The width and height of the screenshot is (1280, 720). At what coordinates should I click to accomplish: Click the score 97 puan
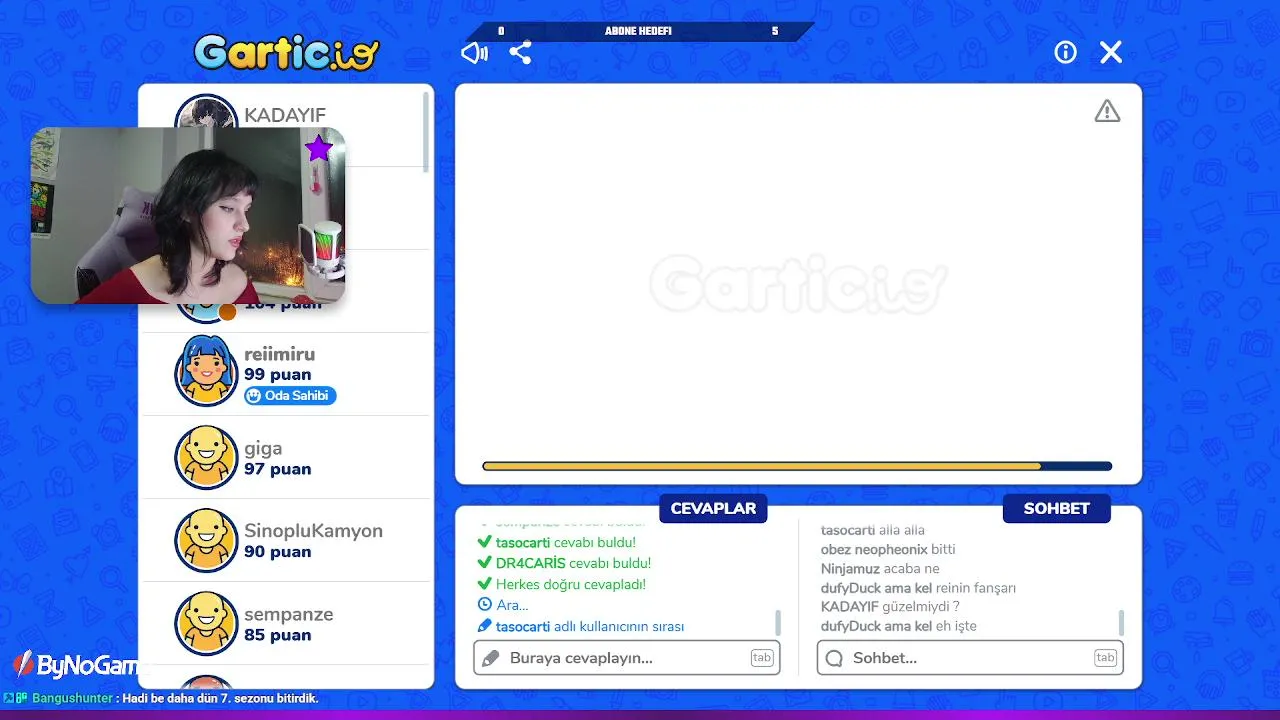pos(278,469)
